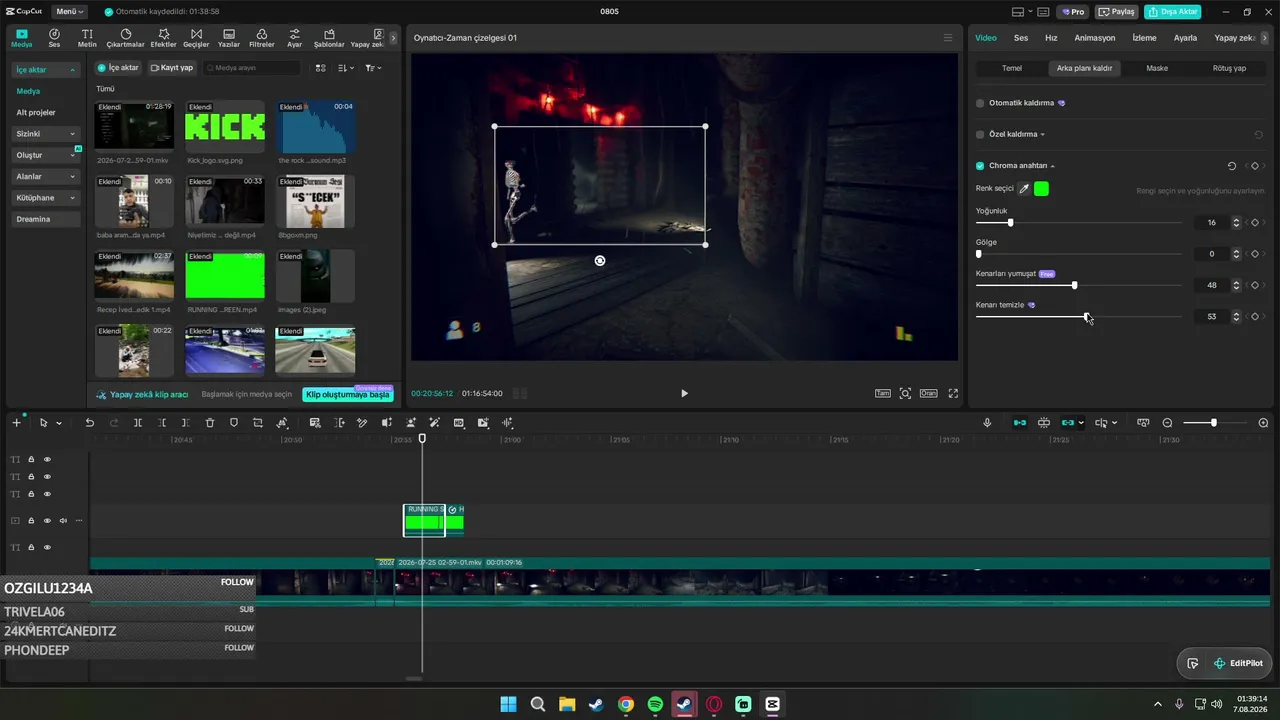Click the Klip oluşturmaya başla button

[x=348, y=394]
